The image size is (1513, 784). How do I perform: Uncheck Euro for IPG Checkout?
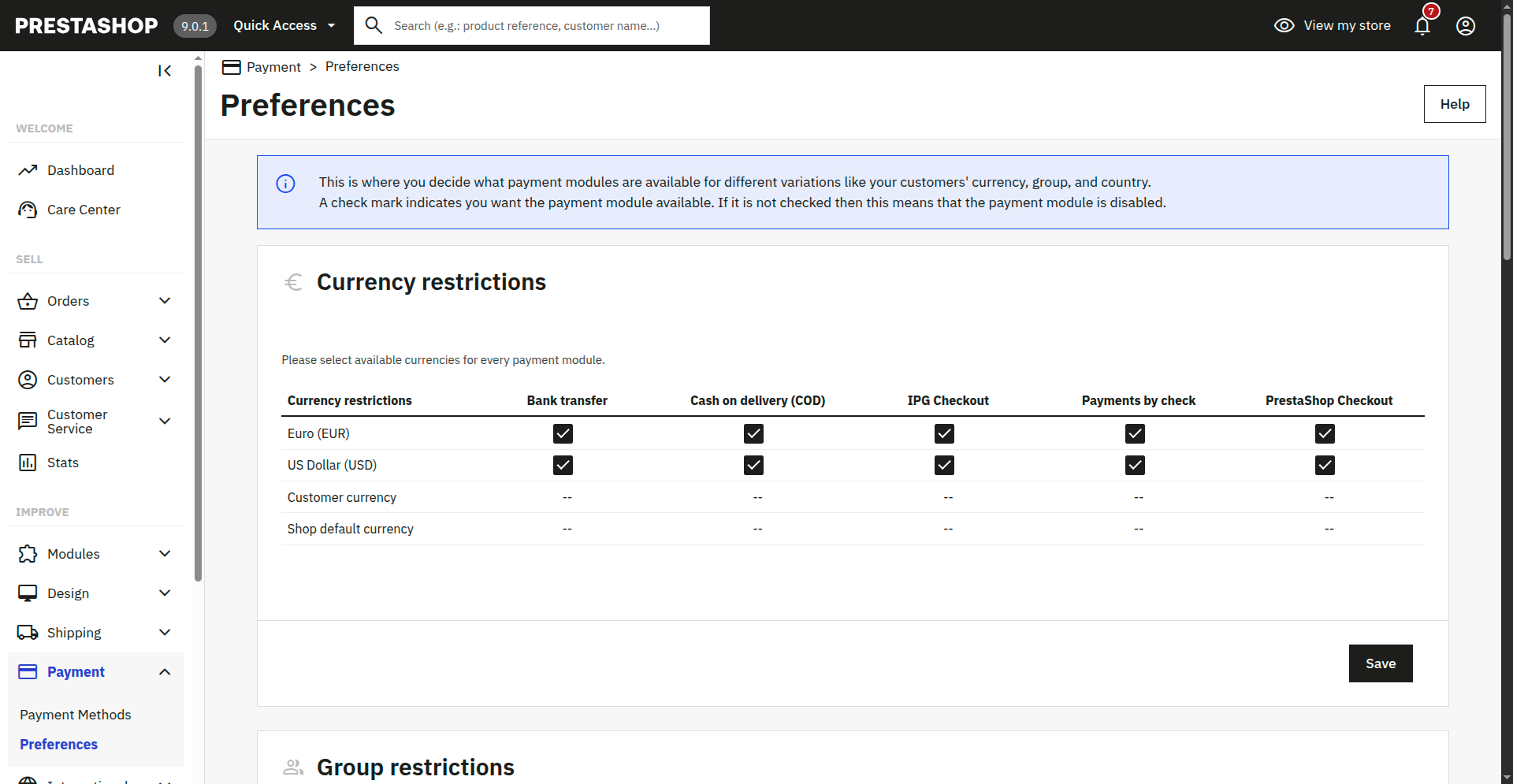click(x=944, y=433)
